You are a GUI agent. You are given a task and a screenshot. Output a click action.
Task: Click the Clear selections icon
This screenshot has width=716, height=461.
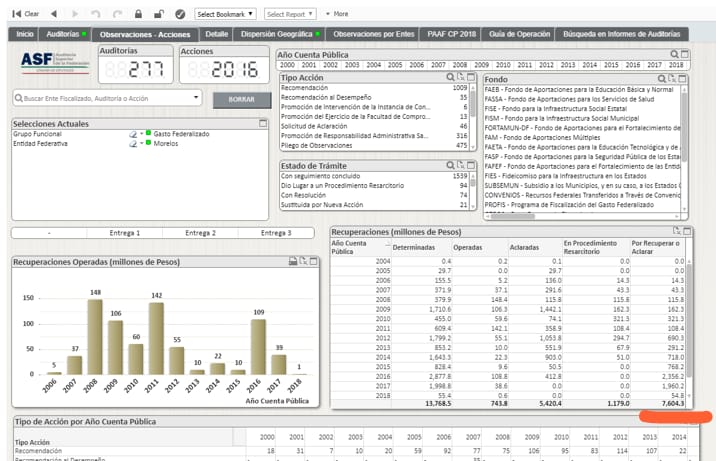[26, 14]
